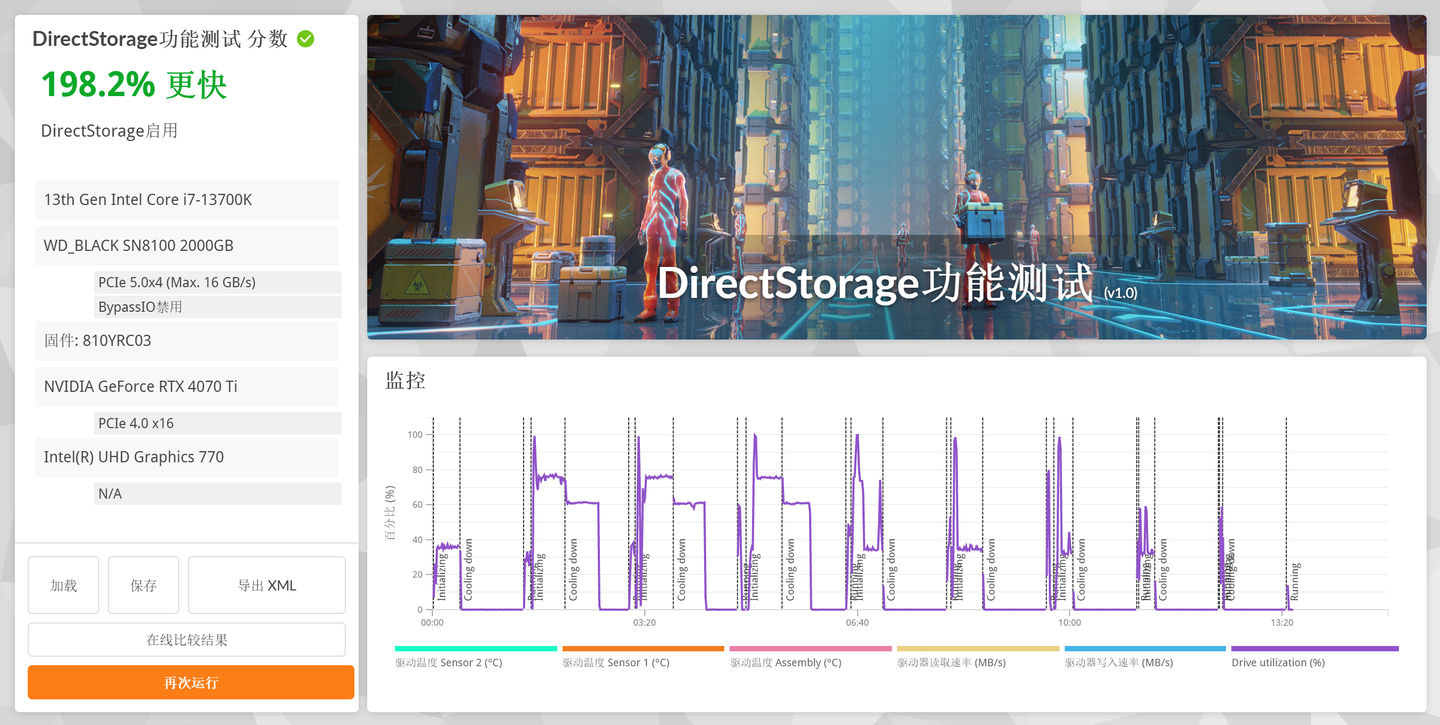Image resolution: width=1440 pixels, height=725 pixels.
Task: Click the 198.2% 更快 score text
Action: coord(134,85)
